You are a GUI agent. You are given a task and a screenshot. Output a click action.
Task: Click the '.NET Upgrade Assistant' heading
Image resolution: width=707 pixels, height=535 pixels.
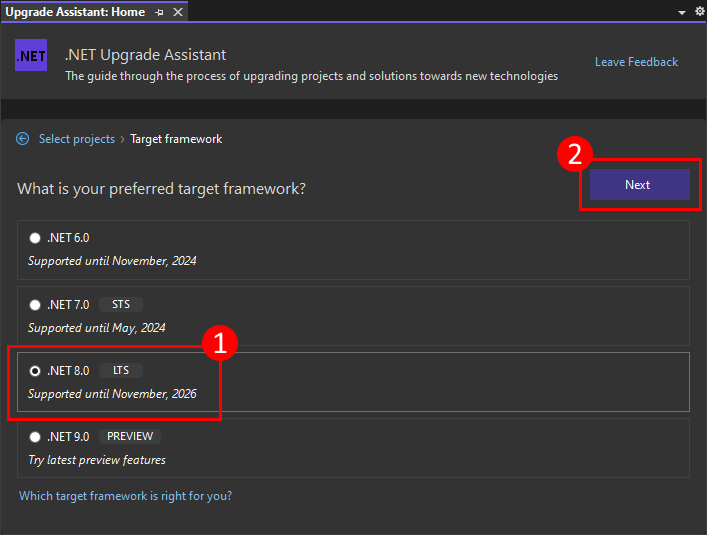click(x=145, y=55)
